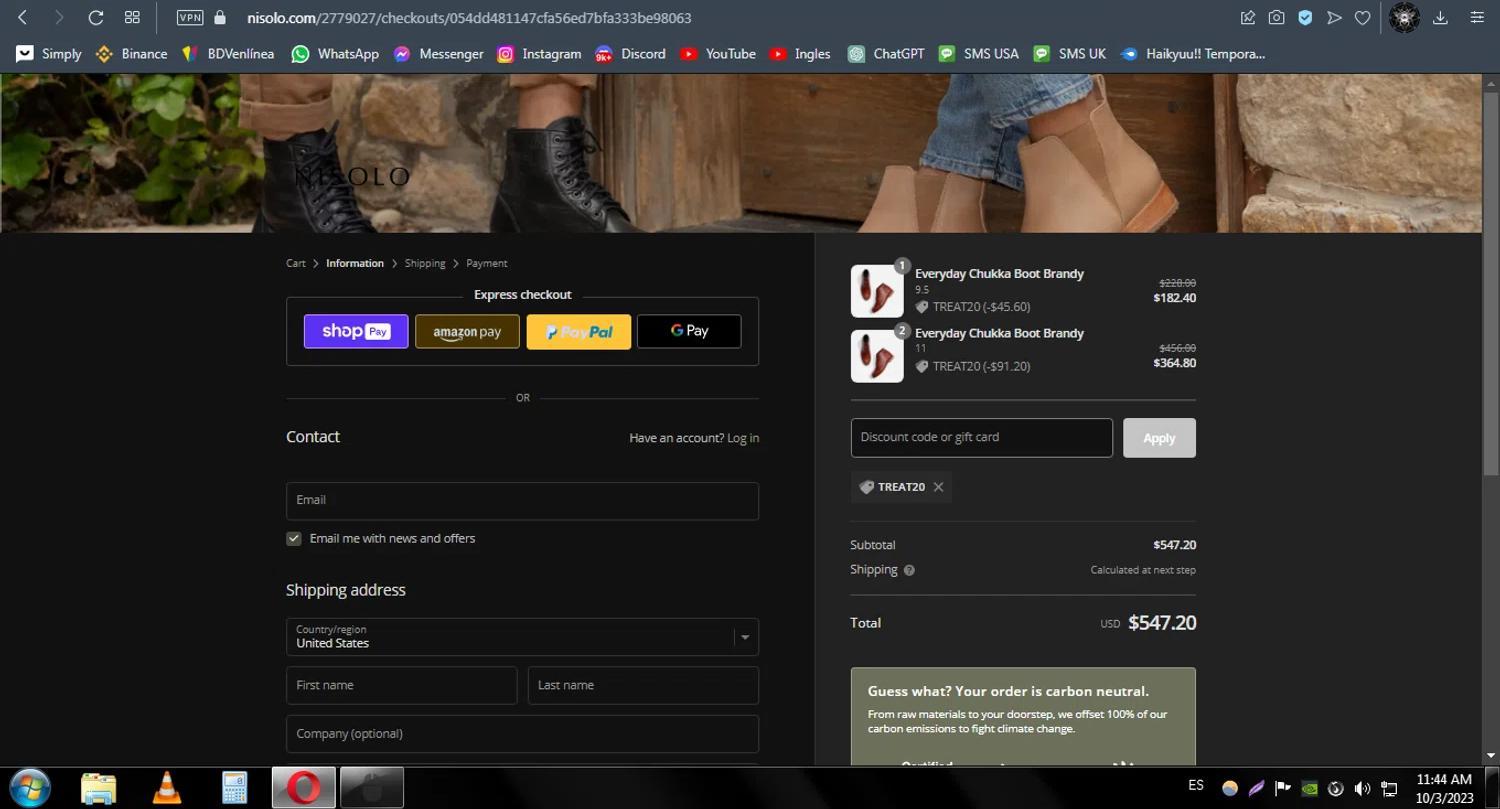Reload the checkout page
Screen dimensions: 1500x809
coord(96,17)
